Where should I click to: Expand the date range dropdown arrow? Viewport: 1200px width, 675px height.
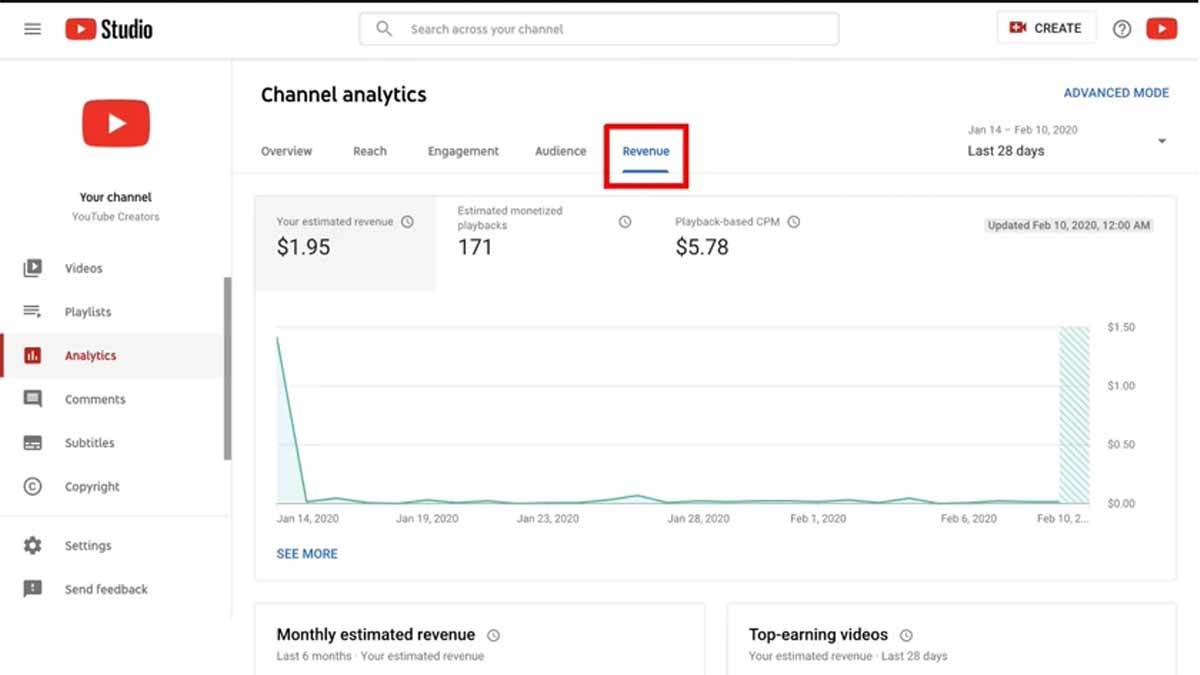(1162, 141)
